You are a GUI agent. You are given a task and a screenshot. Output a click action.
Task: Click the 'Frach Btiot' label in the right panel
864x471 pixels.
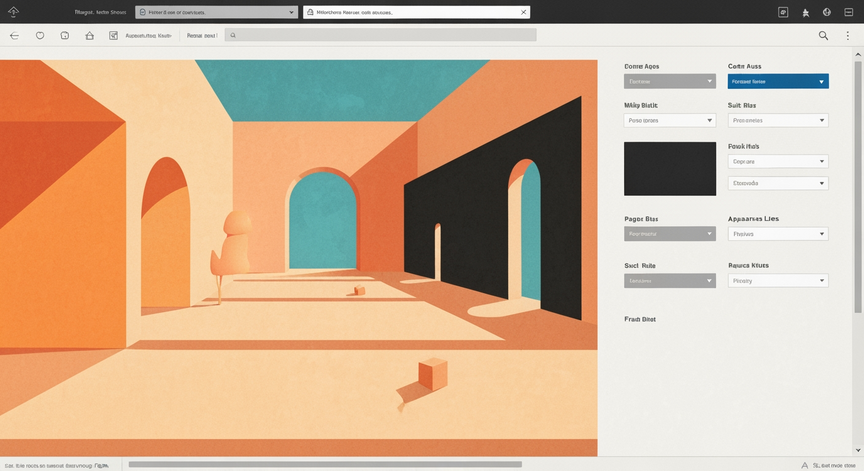coord(640,319)
